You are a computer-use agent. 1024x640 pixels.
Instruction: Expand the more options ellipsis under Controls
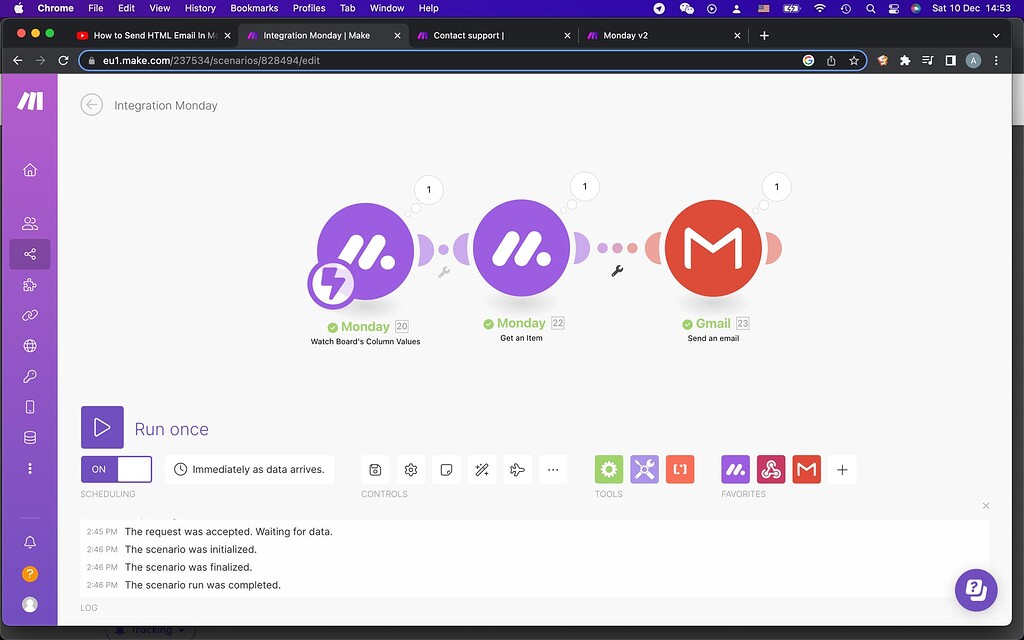(553, 469)
